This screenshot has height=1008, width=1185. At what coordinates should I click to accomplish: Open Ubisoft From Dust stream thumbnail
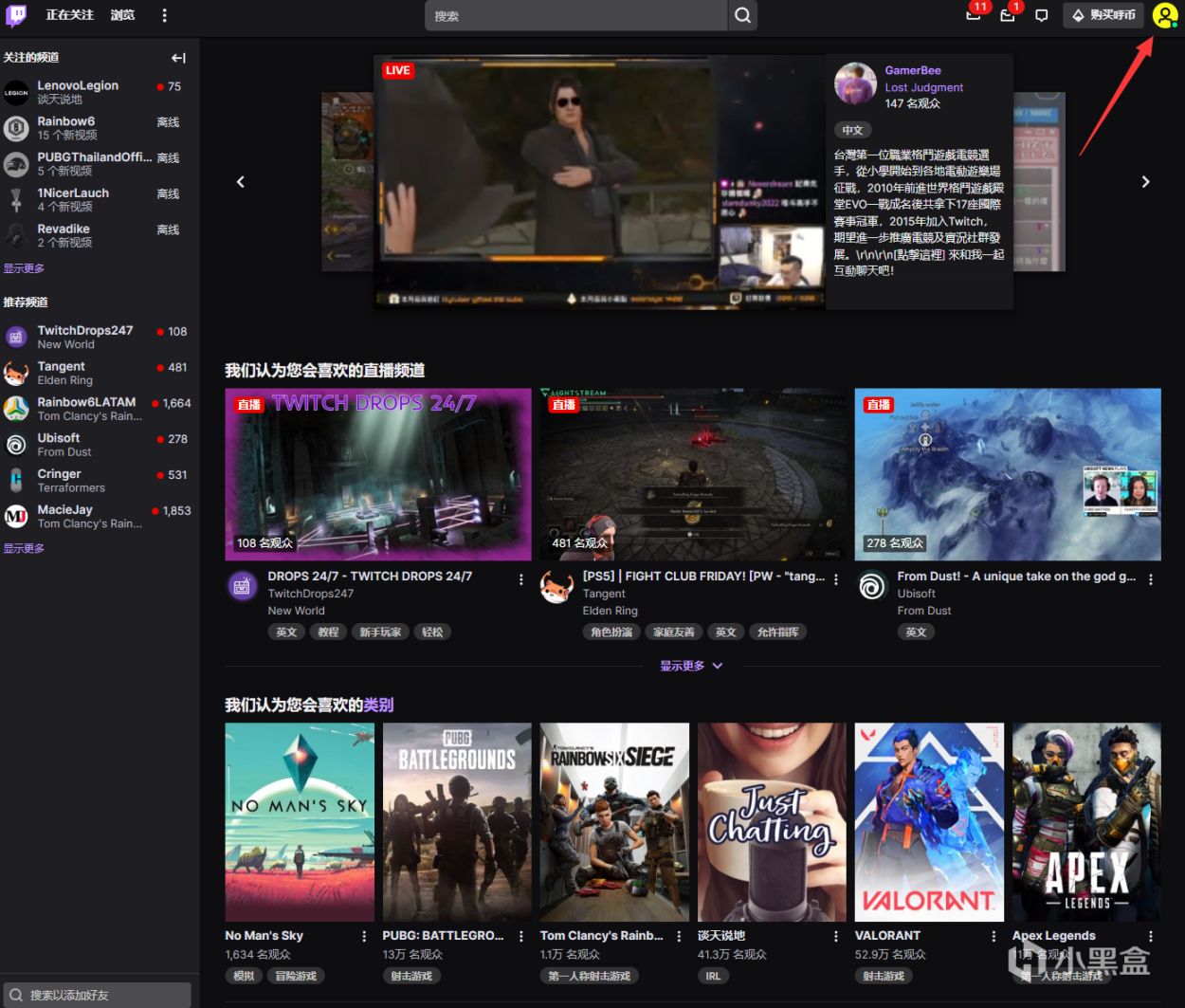click(x=1008, y=474)
